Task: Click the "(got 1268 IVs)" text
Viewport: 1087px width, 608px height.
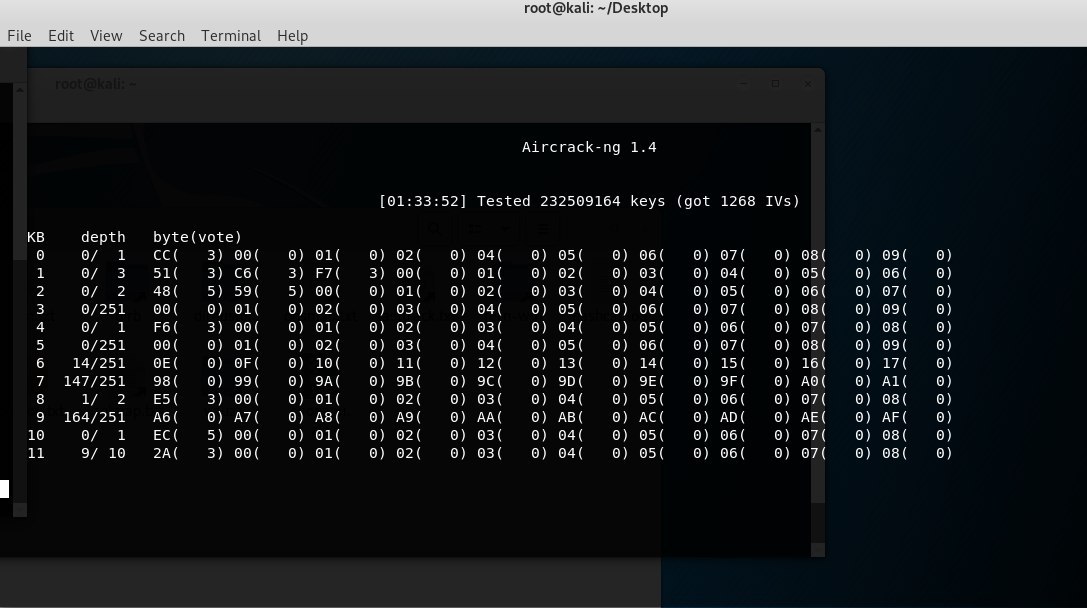Action: (x=738, y=201)
